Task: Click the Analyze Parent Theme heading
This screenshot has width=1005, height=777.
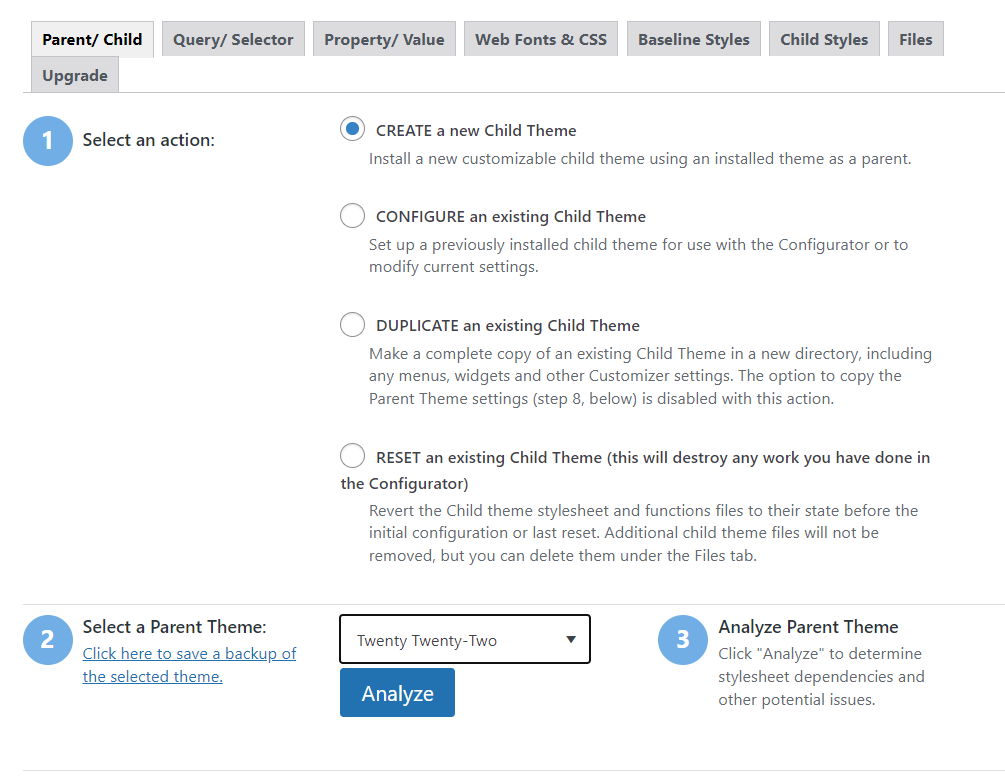Action: coord(808,627)
